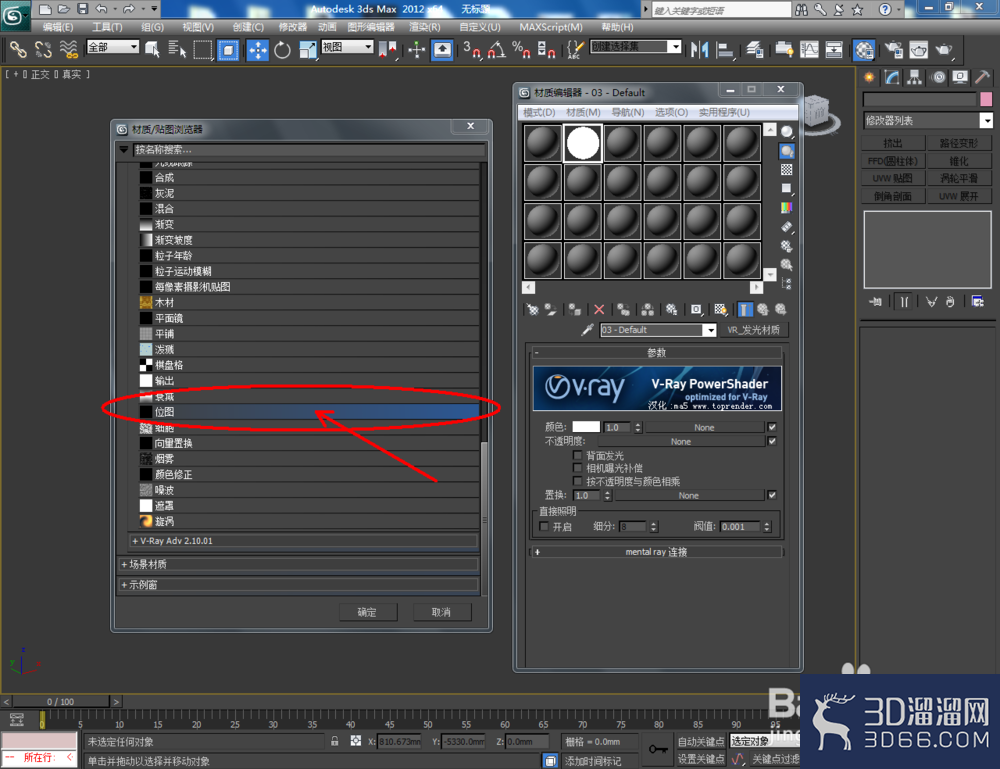Viewport: 1000px width, 769px height.
Task: Click the Mirror tool icon
Action: 700,50
